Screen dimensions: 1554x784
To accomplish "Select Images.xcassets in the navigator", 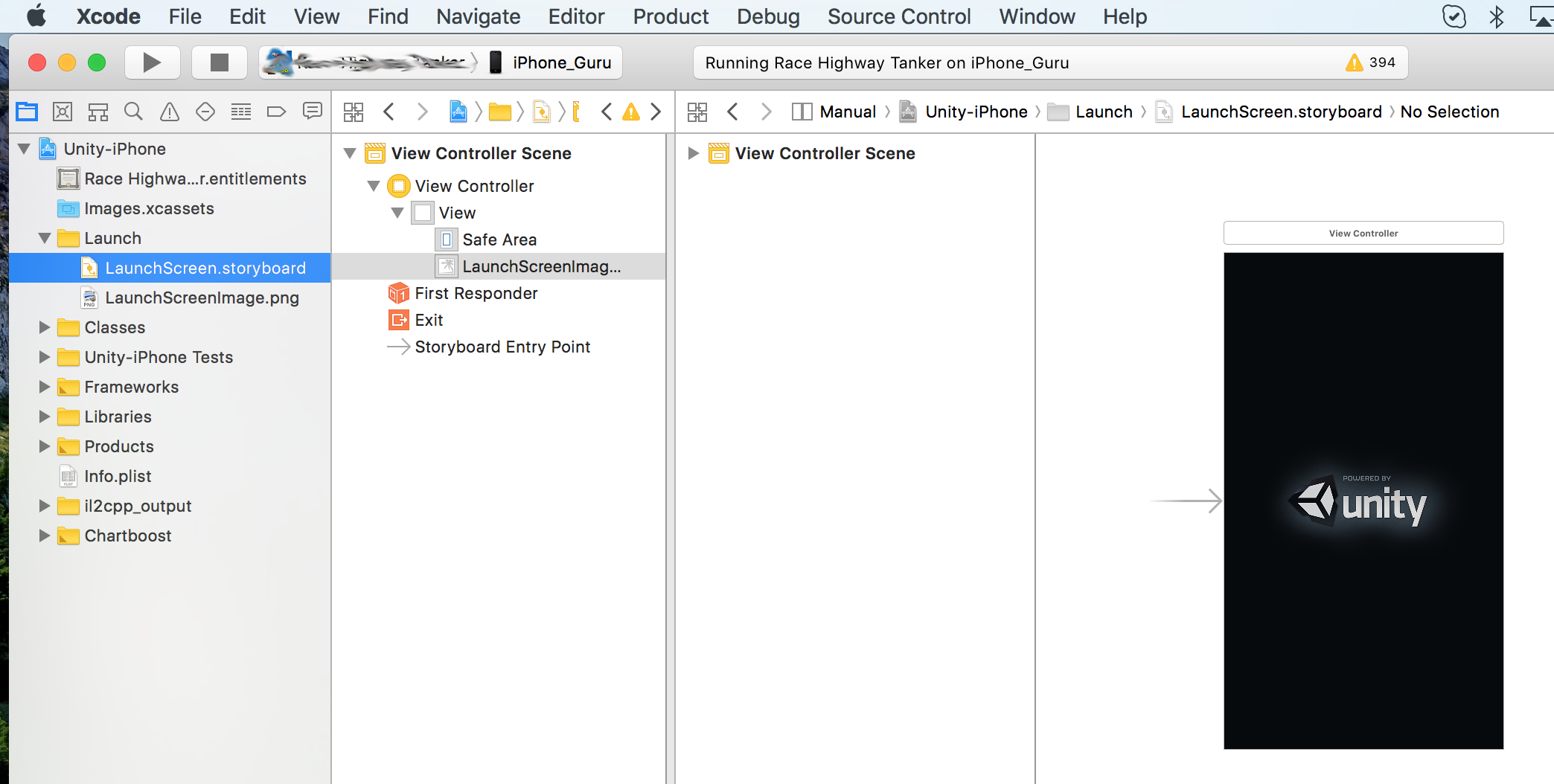I will [x=170, y=208].
